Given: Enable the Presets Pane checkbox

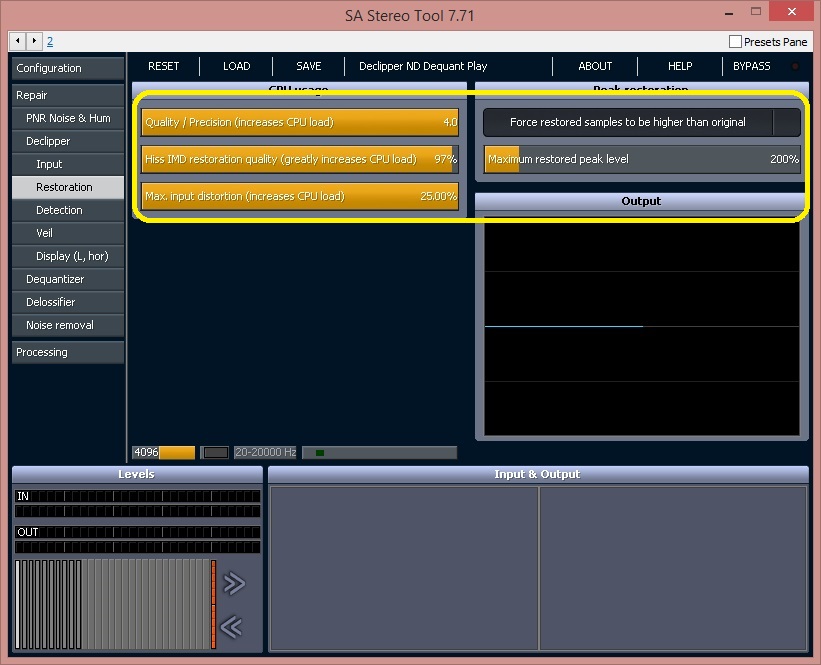Looking at the screenshot, I should click(x=735, y=41).
